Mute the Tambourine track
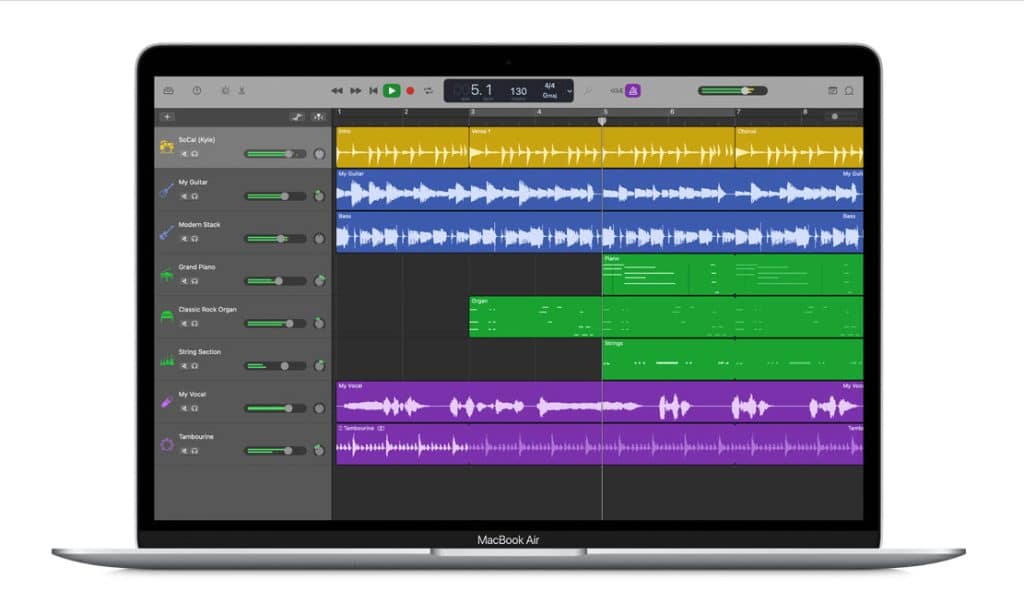This screenshot has height=615, width=1024. pos(184,451)
